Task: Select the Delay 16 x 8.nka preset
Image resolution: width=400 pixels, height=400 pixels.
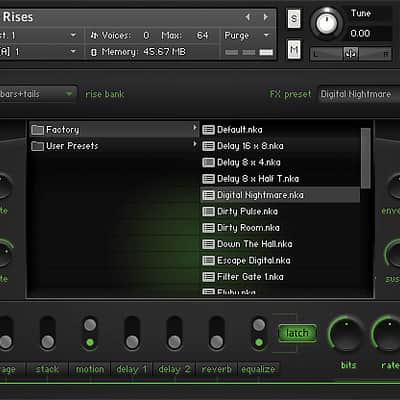Action: pyautogui.click(x=280, y=146)
